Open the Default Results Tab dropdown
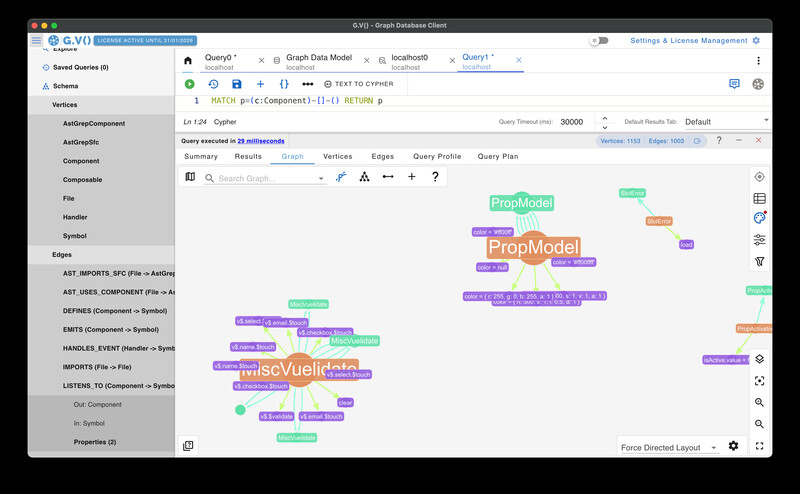 pos(727,121)
